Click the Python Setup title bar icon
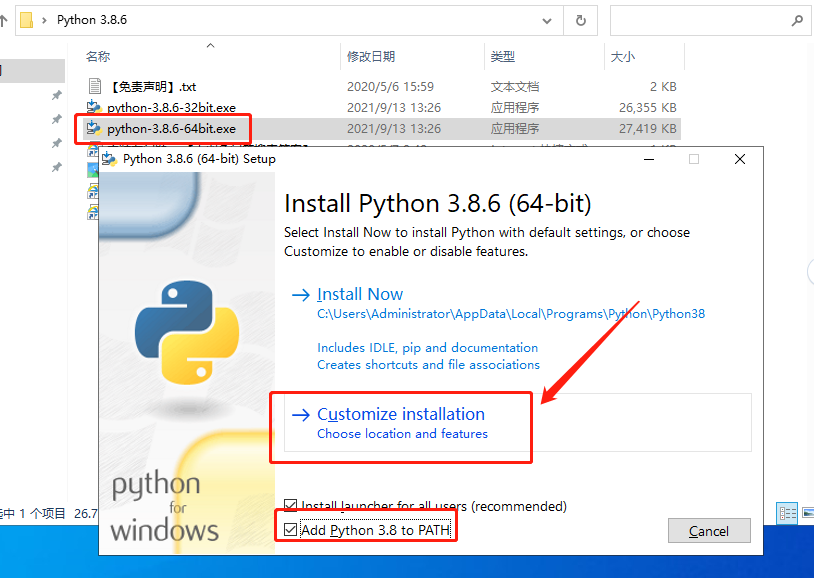This screenshot has width=814, height=578. click(109, 159)
